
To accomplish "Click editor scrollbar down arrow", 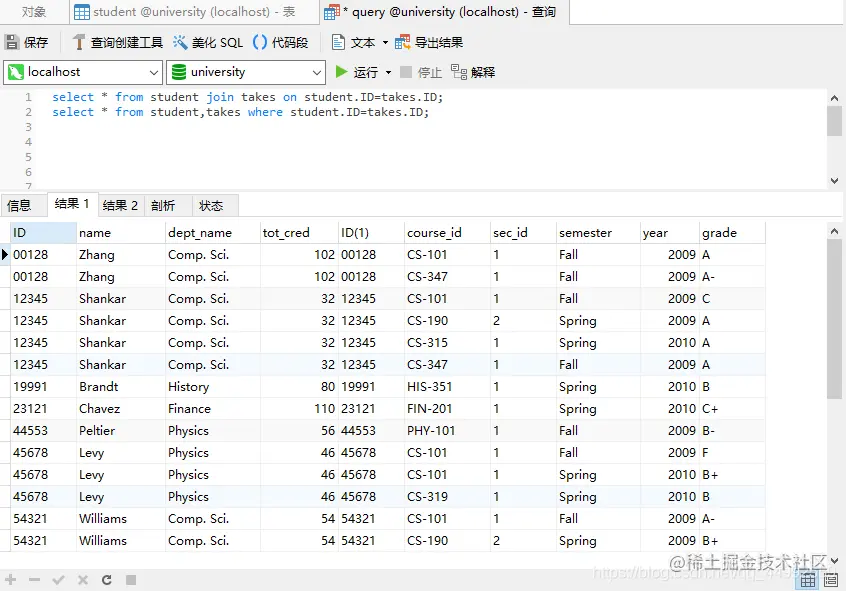I will click(x=834, y=181).
